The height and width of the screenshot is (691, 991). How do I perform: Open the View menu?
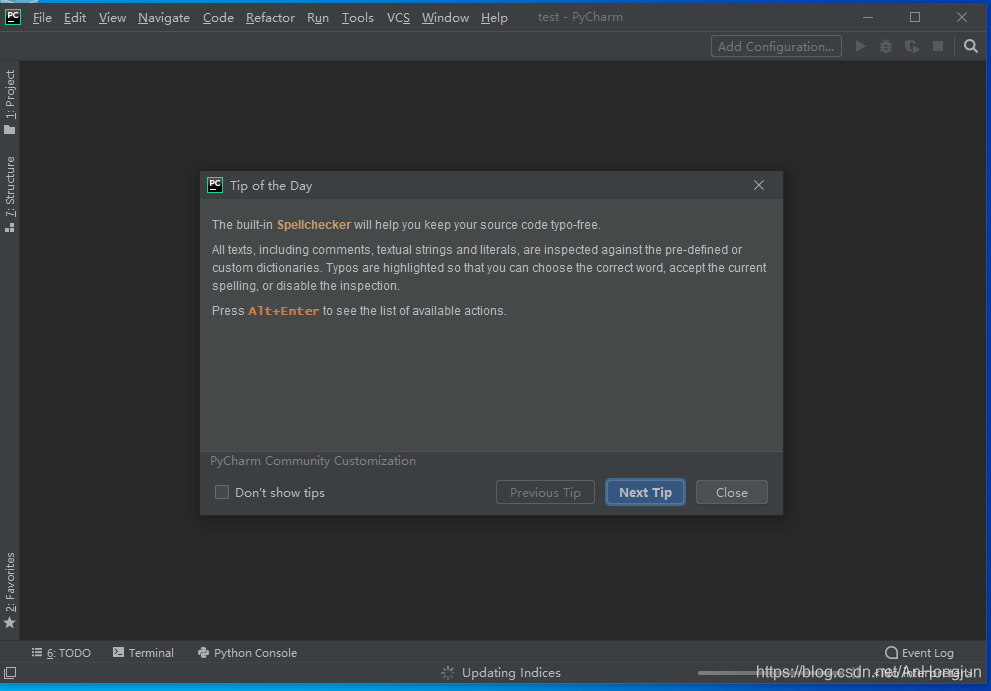112,18
